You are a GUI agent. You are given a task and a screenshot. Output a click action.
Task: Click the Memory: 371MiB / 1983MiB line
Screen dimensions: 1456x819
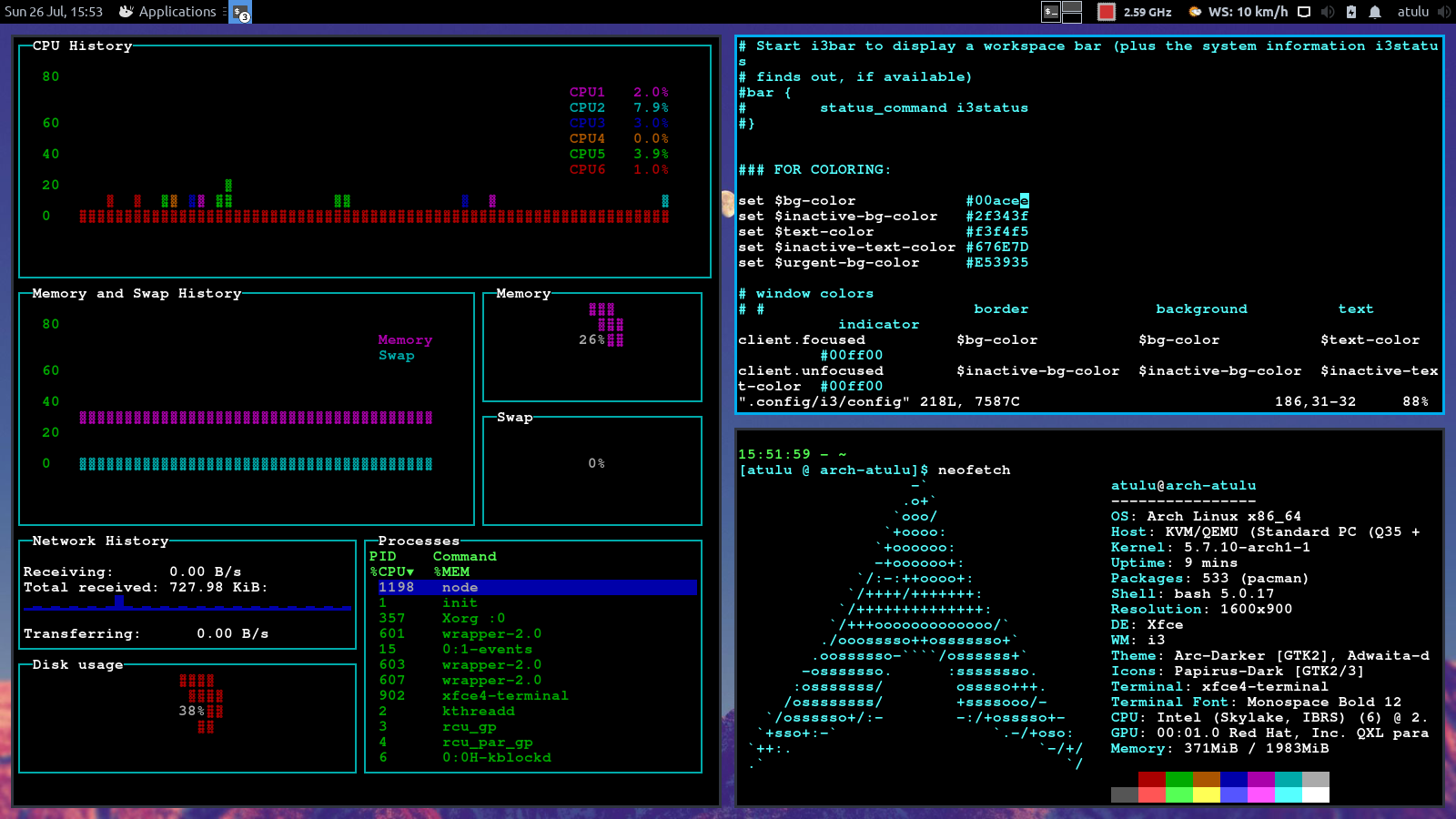[x=1220, y=749]
